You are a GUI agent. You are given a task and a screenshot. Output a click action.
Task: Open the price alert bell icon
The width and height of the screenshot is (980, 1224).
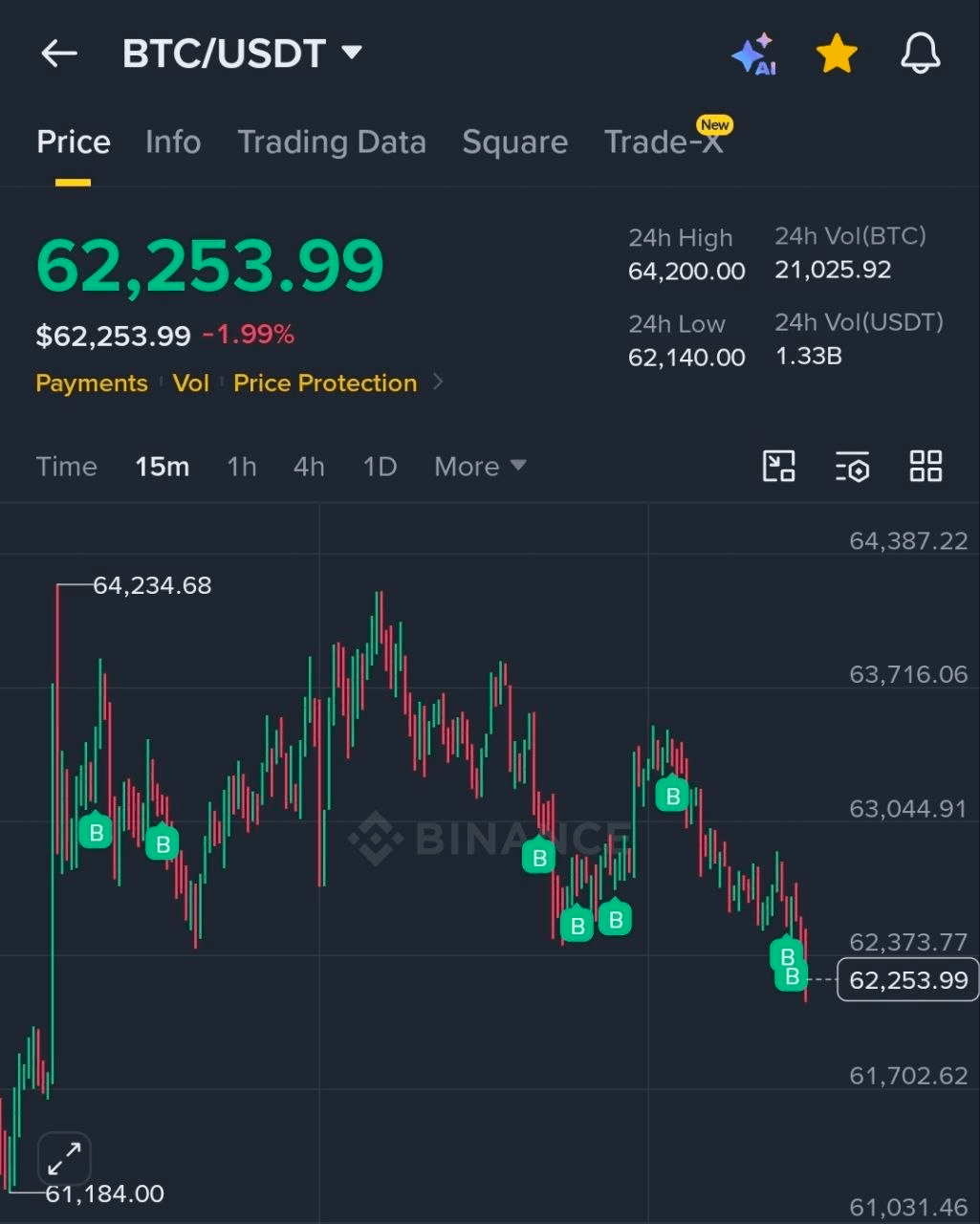click(921, 54)
